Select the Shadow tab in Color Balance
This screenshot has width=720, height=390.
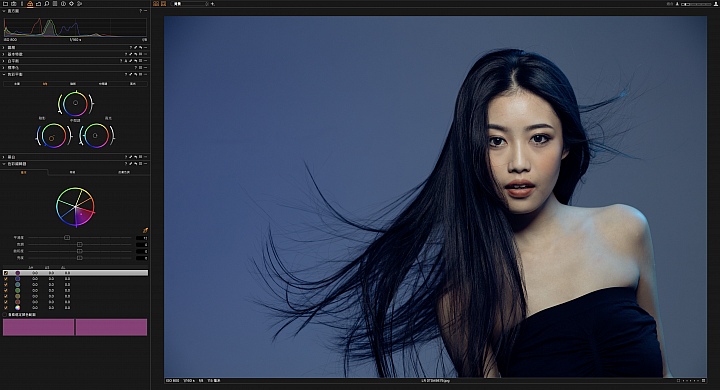point(73,84)
